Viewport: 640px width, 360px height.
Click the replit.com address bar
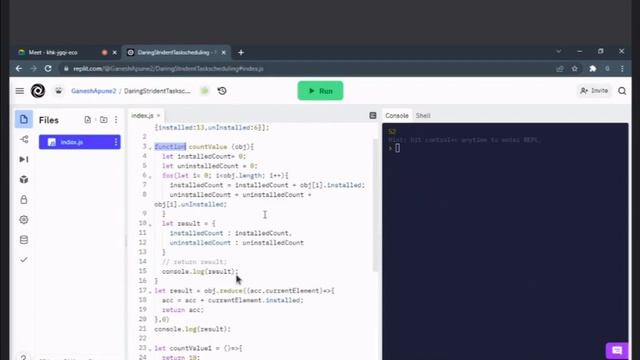click(x=306, y=69)
